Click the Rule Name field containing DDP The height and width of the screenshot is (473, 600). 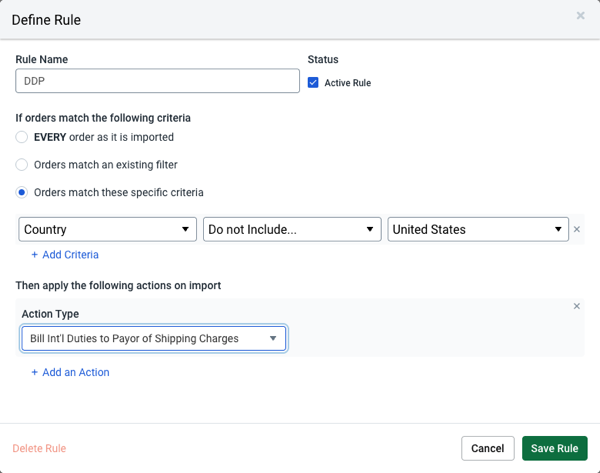point(157,81)
